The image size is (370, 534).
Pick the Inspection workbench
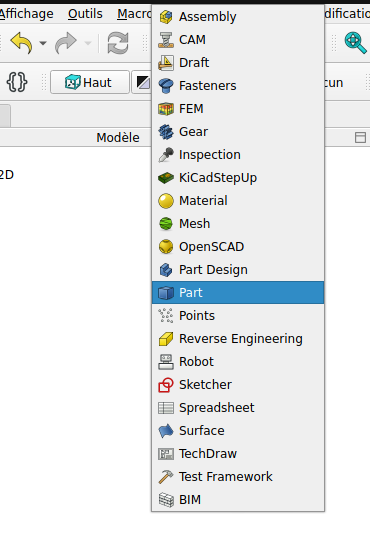pos(238,155)
